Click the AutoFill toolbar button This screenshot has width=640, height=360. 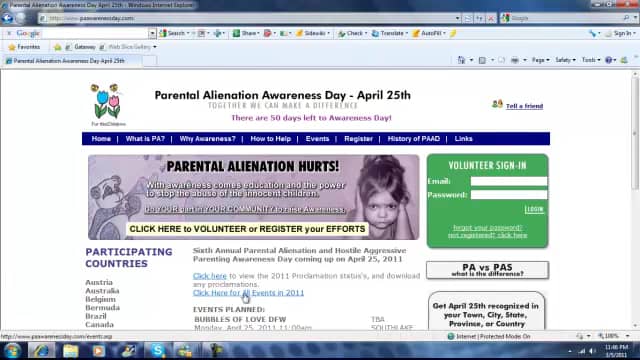tap(428, 33)
